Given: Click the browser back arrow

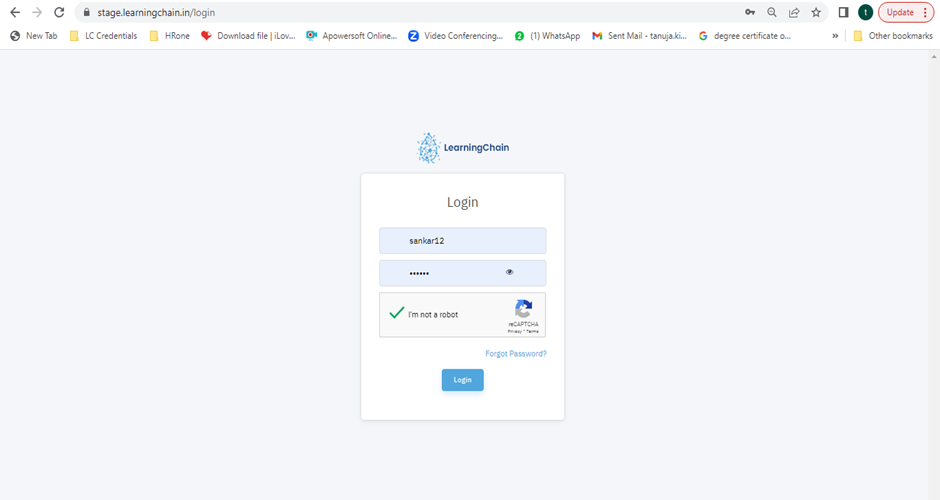Looking at the screenshot, I should point(15,13).
